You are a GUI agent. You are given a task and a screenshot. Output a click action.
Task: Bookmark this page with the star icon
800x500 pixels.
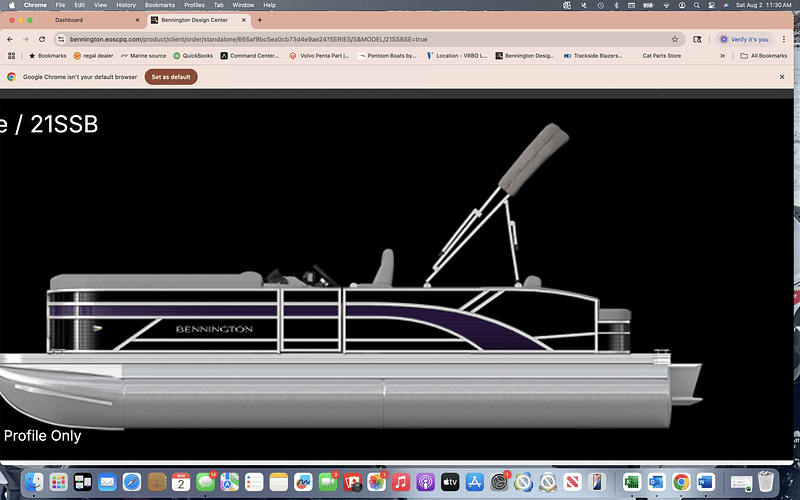[674, 39]
